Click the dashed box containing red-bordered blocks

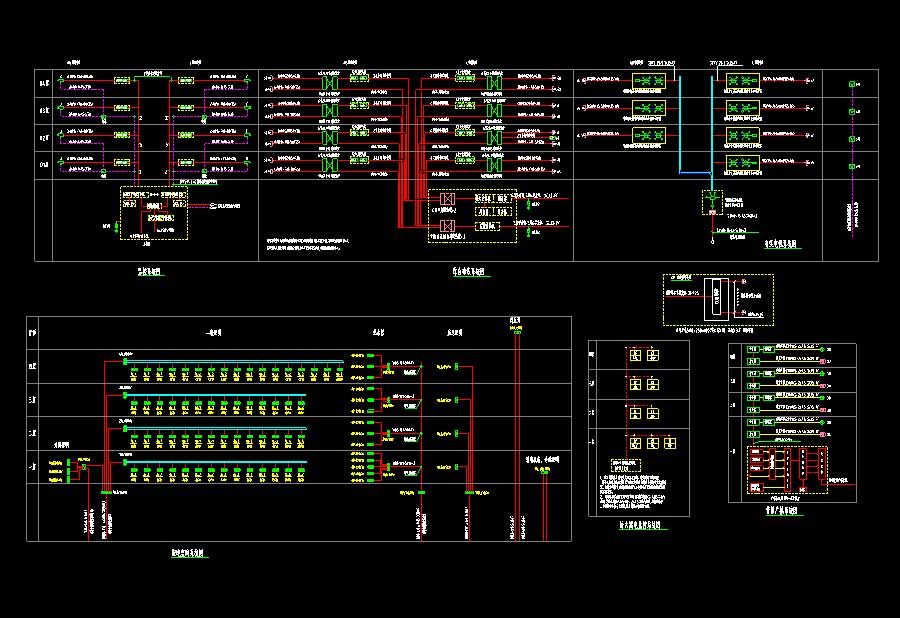coord(788,471)
